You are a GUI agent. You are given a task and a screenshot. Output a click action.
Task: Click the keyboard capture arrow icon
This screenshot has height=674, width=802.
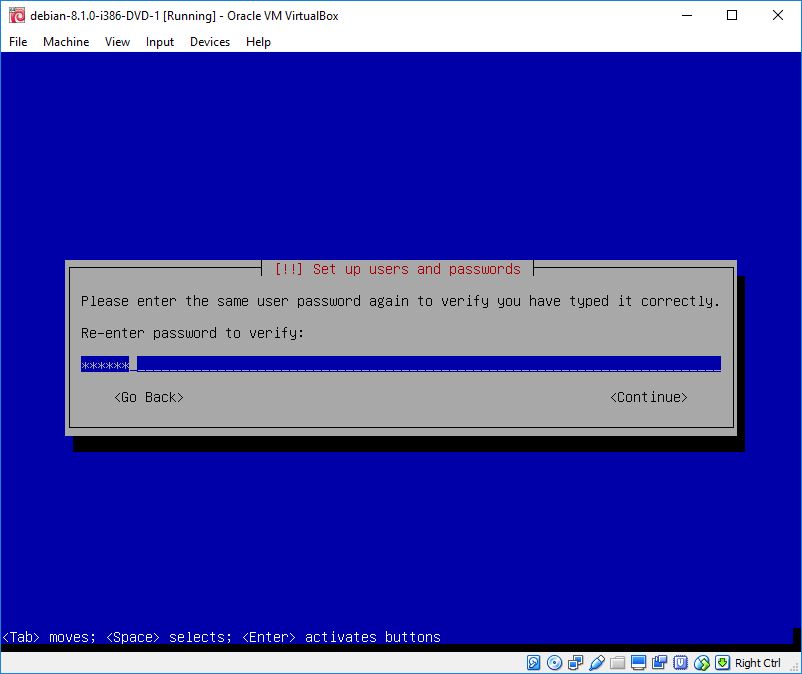pos(722,663)
